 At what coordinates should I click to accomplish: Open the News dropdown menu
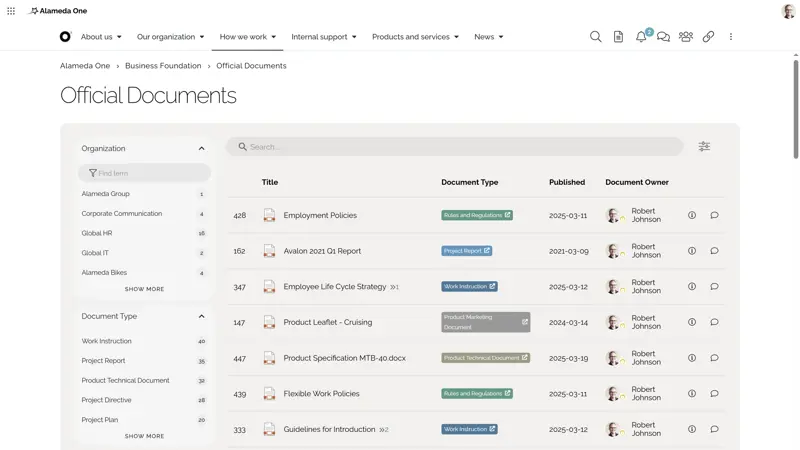[x=488, y=37]
